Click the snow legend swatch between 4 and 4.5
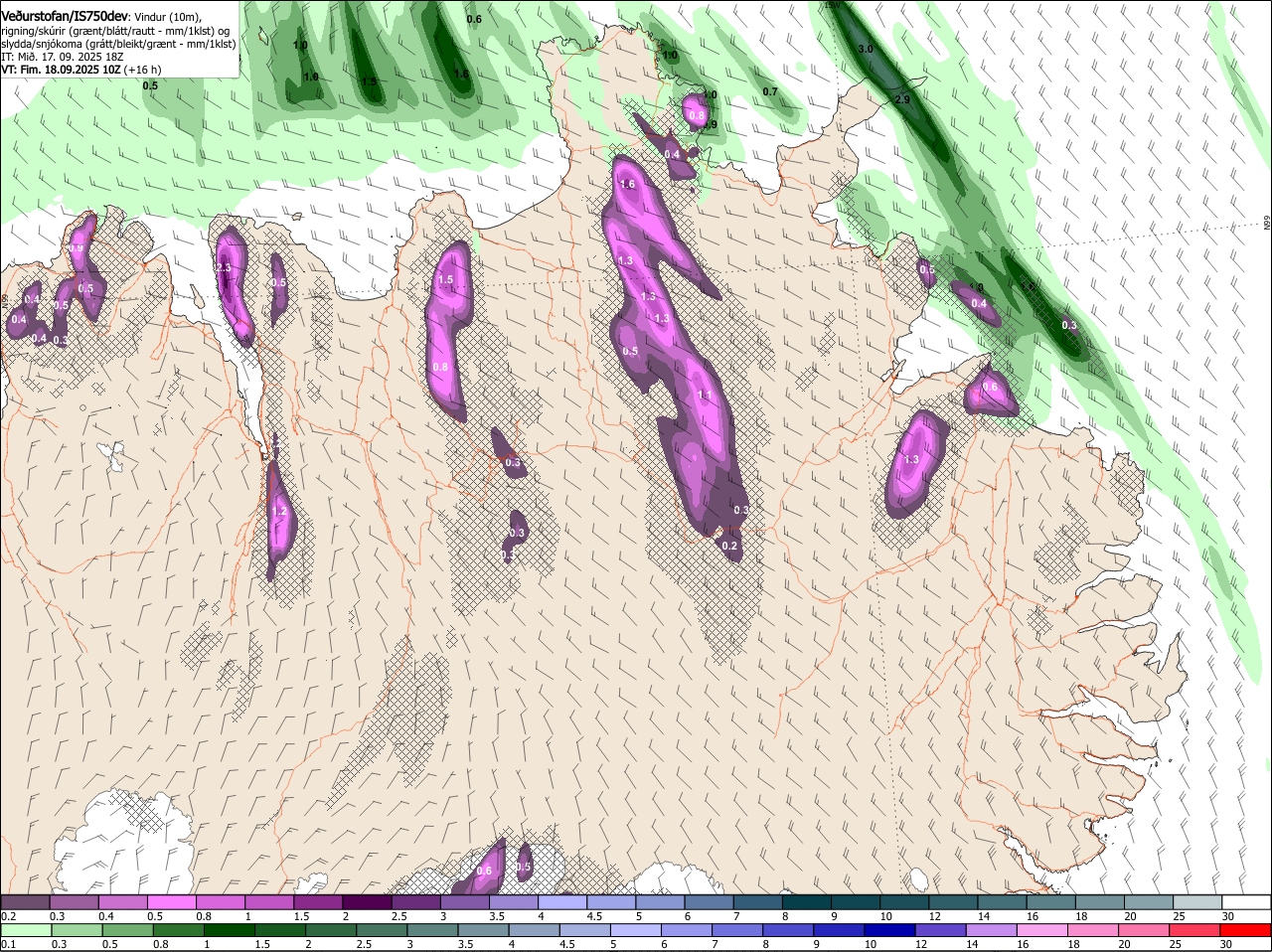Viewport: 1272px width, 952px height. [x=562, y=902]
